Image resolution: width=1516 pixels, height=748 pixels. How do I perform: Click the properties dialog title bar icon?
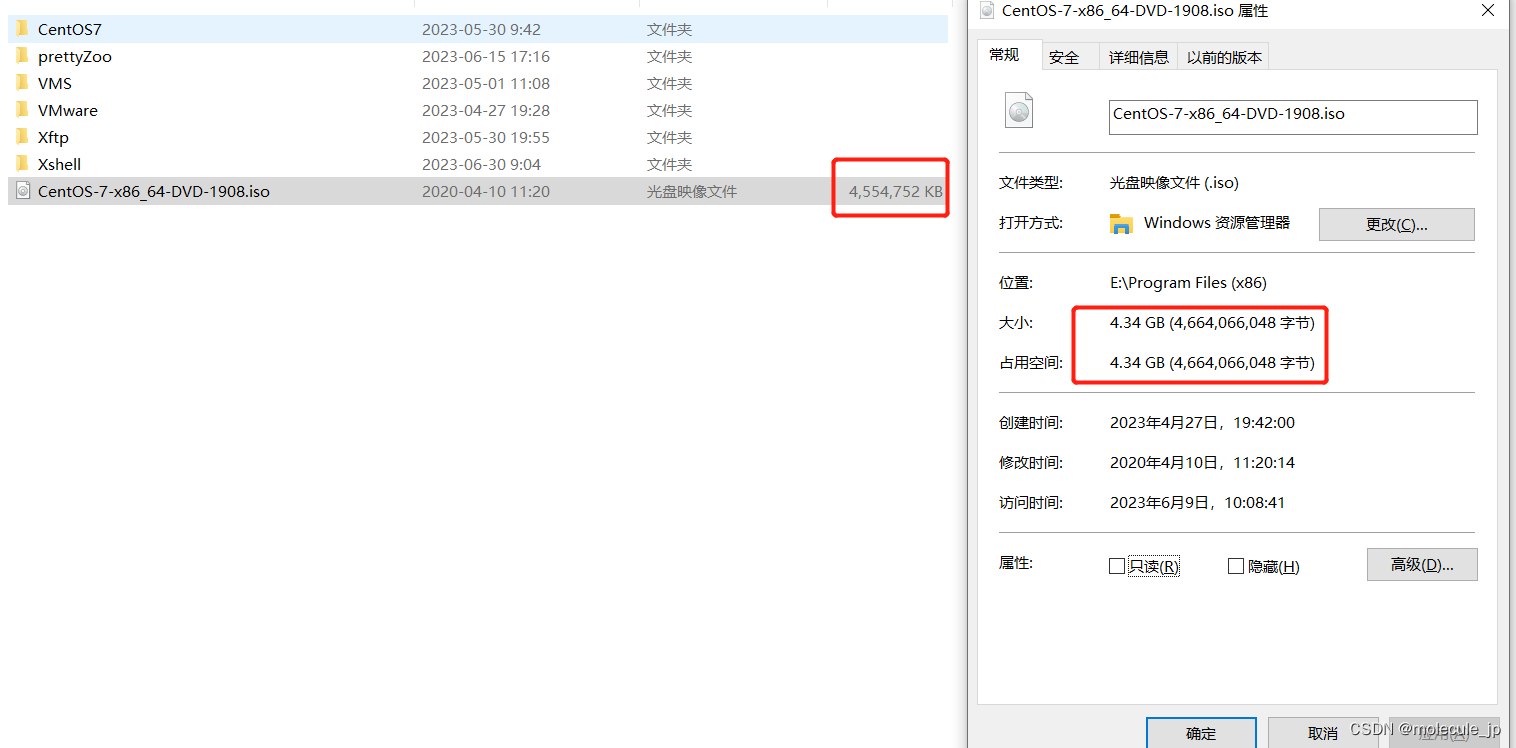pyautogui.click(x=987, y=11)
